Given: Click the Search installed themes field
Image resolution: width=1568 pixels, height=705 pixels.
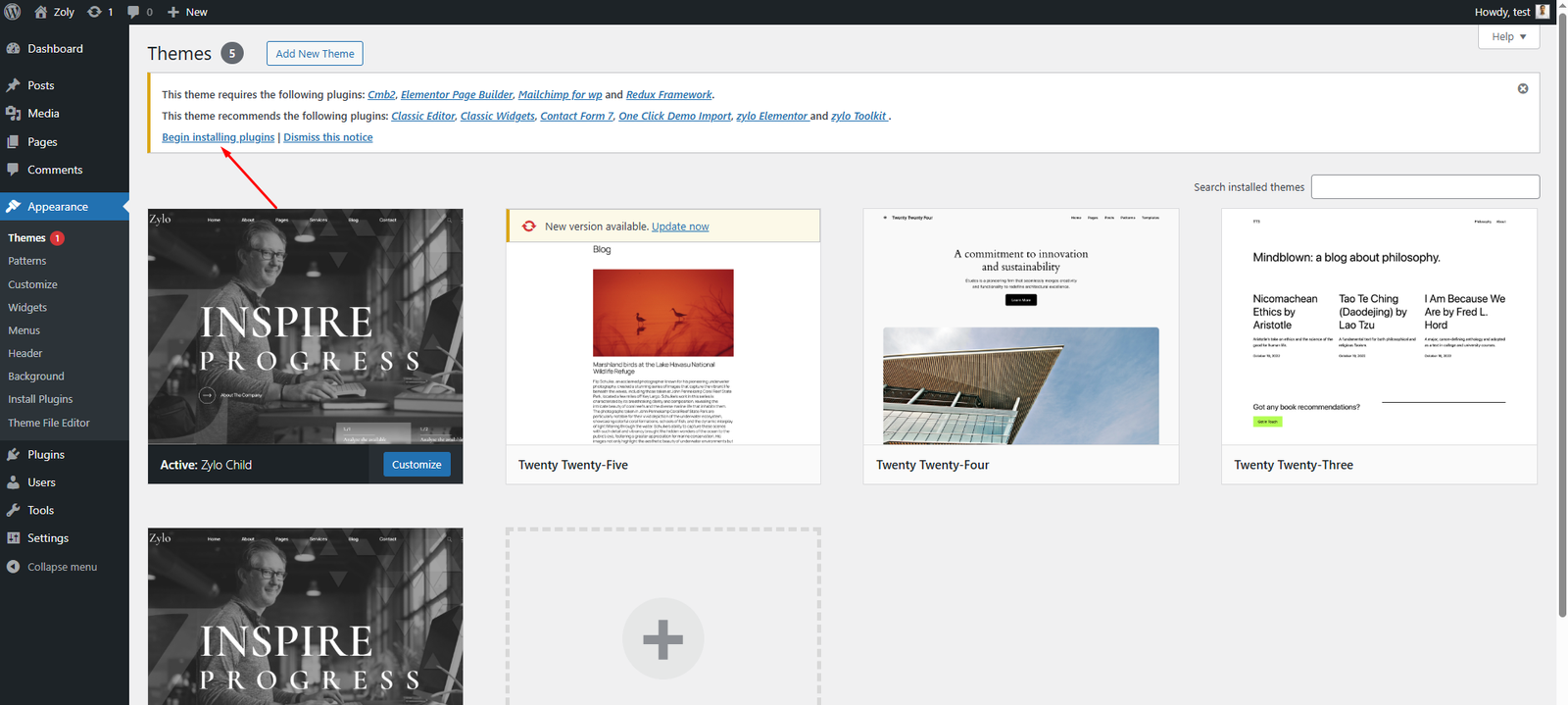Looking at the screenshot, I should 1424,187.
